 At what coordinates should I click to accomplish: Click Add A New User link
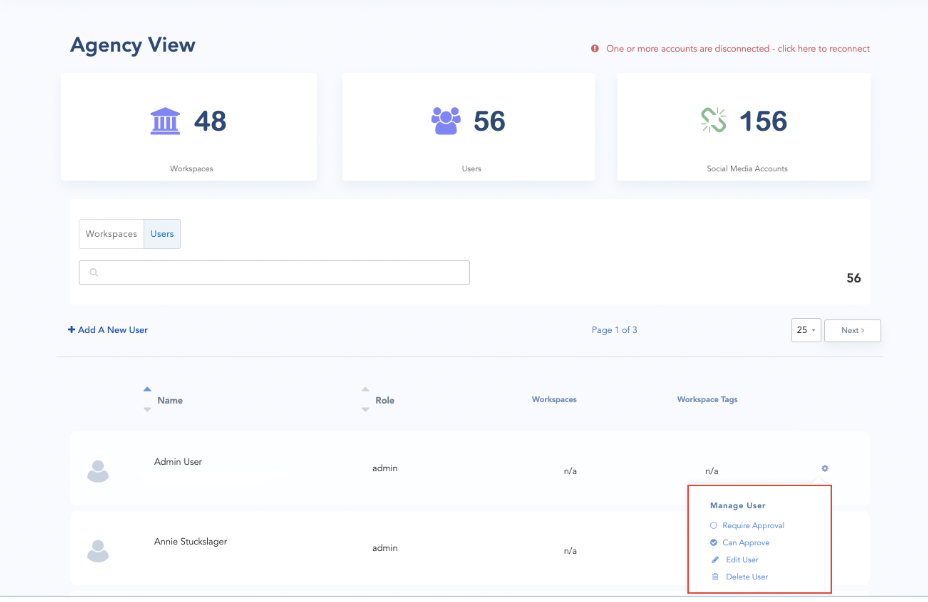coord(108,330)
